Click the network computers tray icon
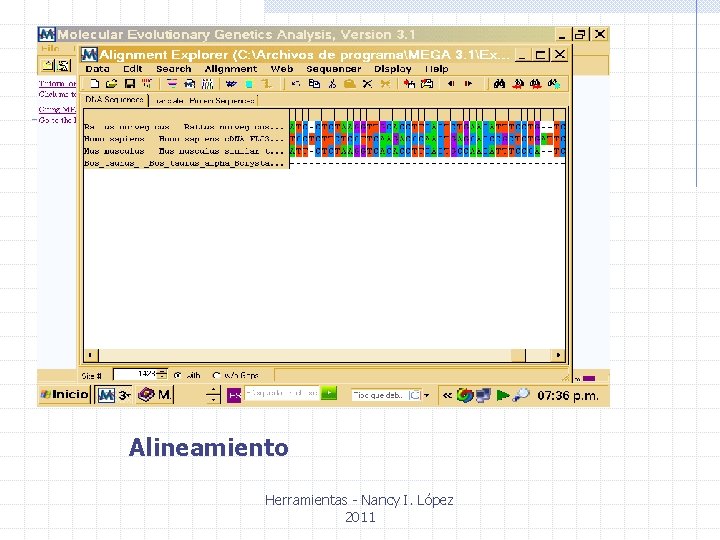 click(x=484, y=395)
